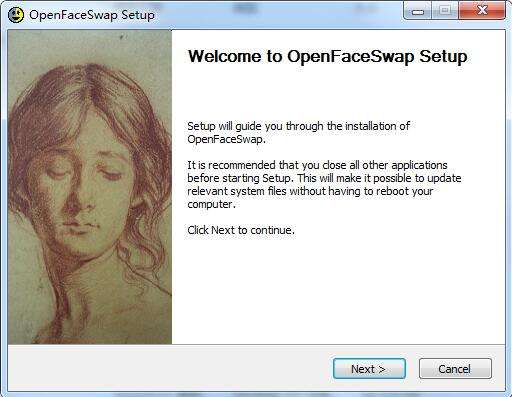Click blank white area under "Click Next" text

[337, 290]
